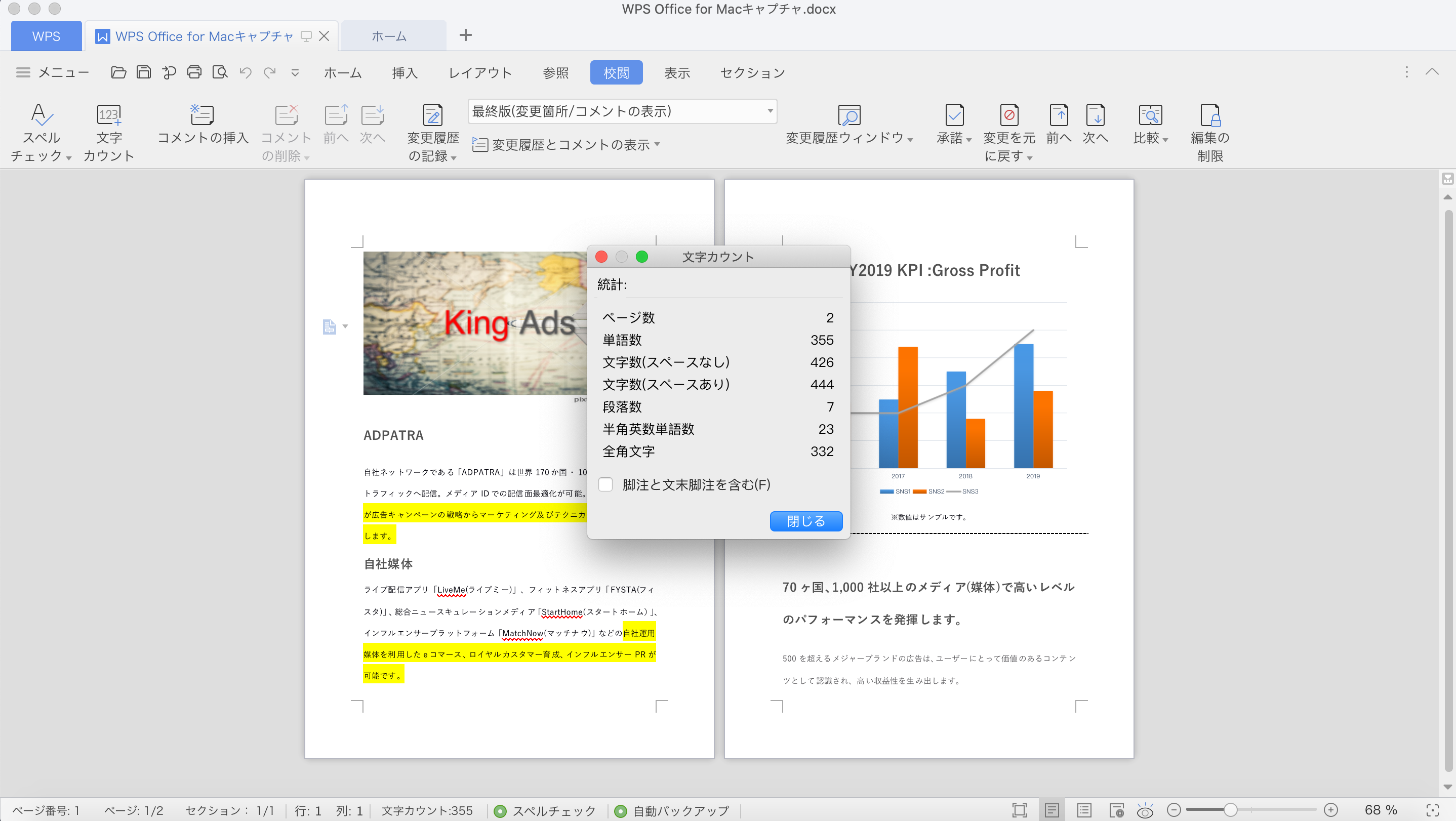Select outline view icon in status bar
The image size is (1456, 821).
coord(1083,810)
